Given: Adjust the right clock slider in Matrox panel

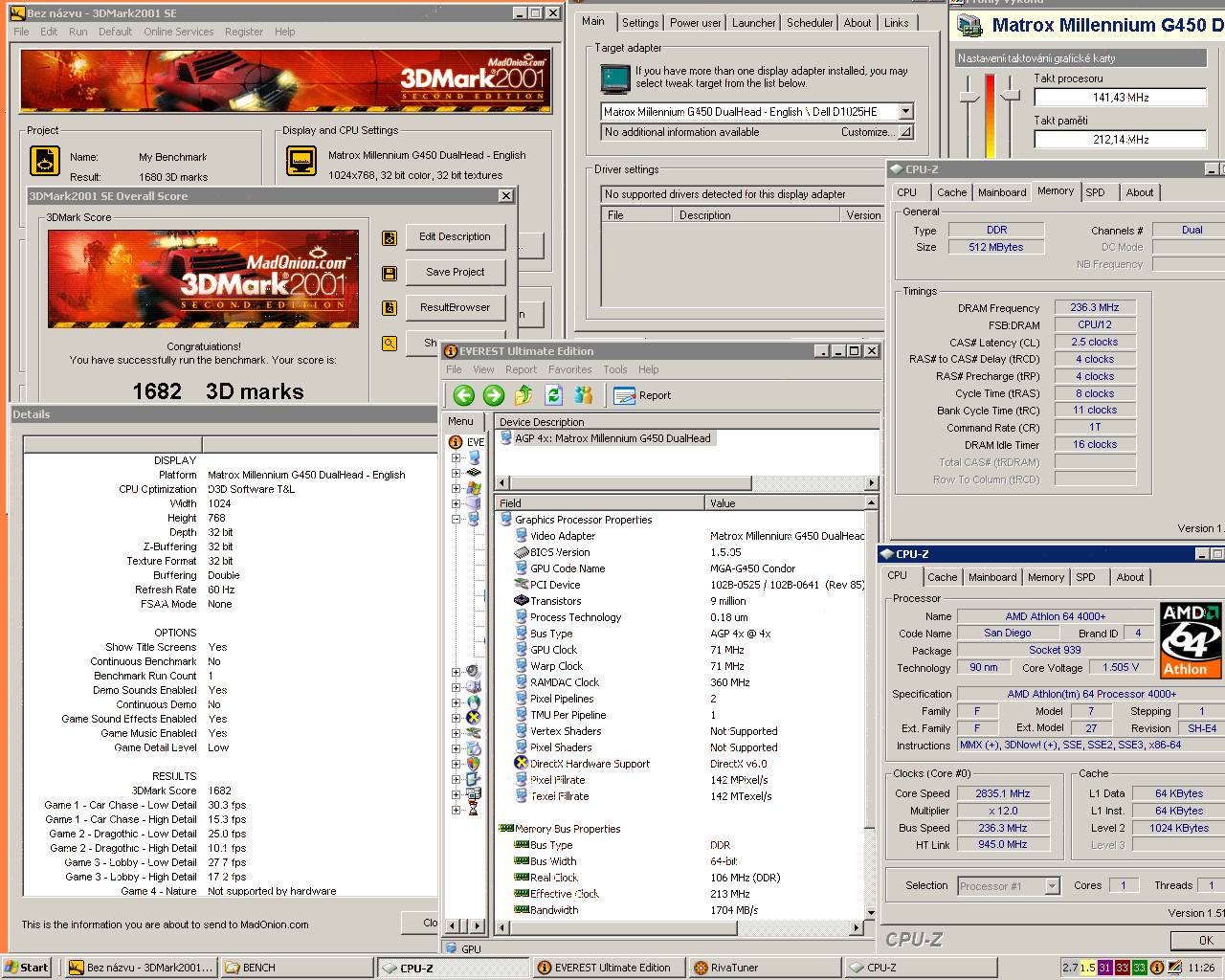Looking at the screenshot, I should click(1011, 95).
